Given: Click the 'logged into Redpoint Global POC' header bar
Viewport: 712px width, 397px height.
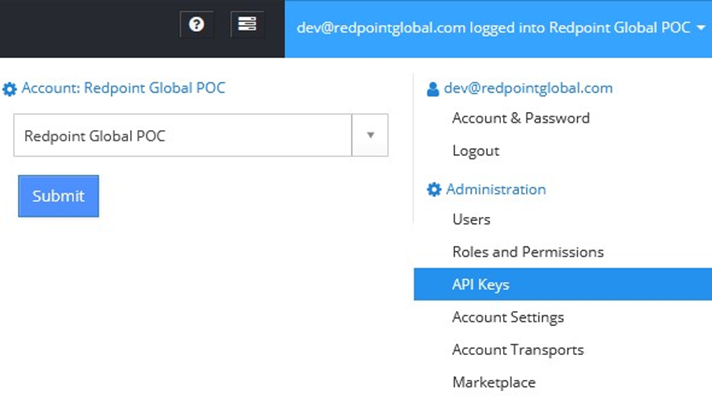Looking at the screenshot, I should [498, 29].
